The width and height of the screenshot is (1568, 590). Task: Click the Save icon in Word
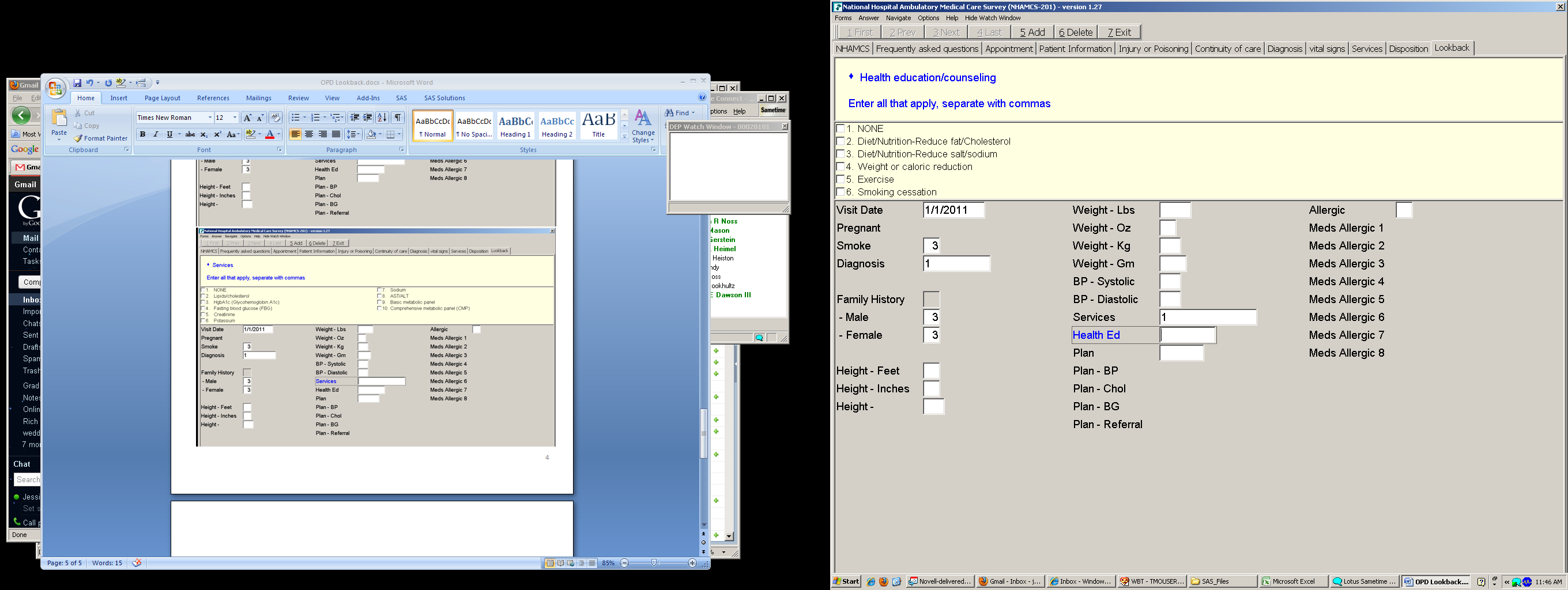click(x=77, y=83)
